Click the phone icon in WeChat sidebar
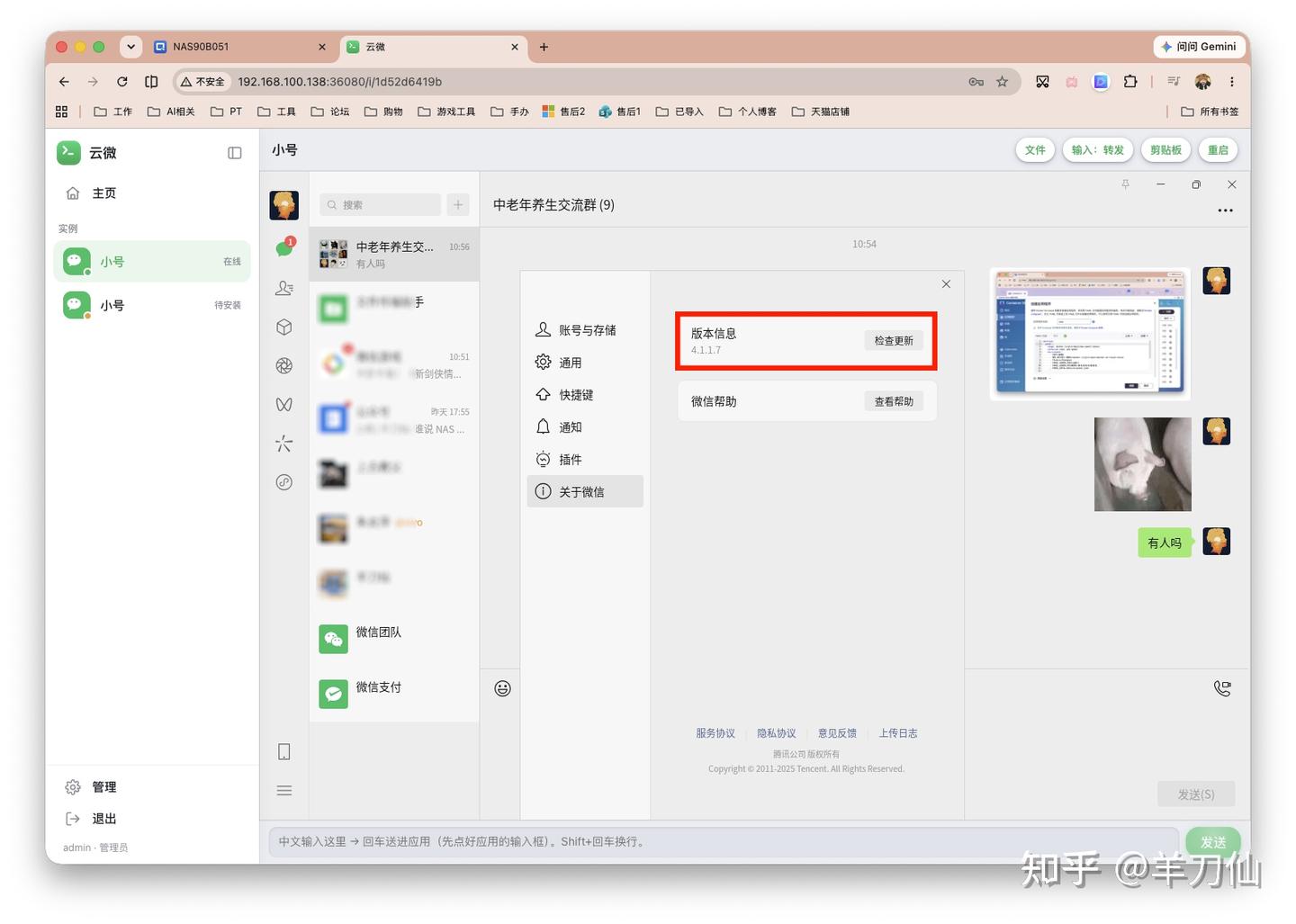Image resolution: width=1296 pixels, height=924 pixels. [284, 751]
